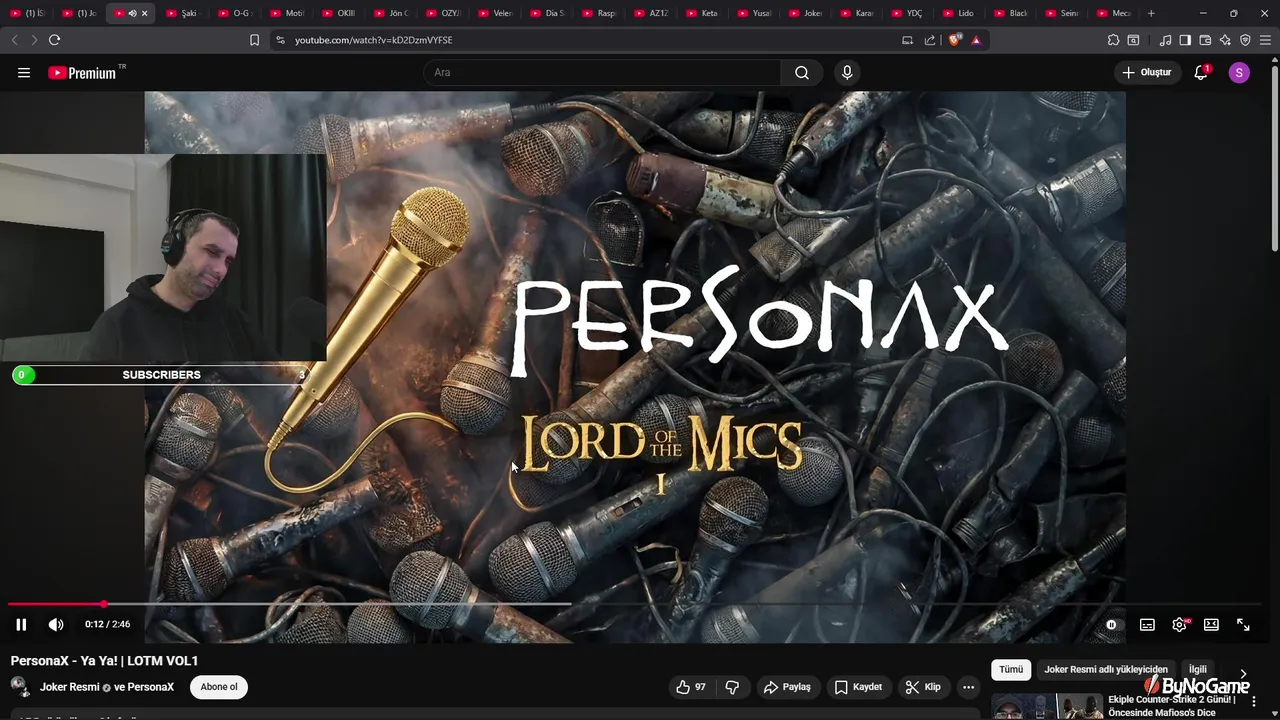Mute the tab via its speaker icon
Viewport: 1280px width, 720px height.
[x=132, y=13]
